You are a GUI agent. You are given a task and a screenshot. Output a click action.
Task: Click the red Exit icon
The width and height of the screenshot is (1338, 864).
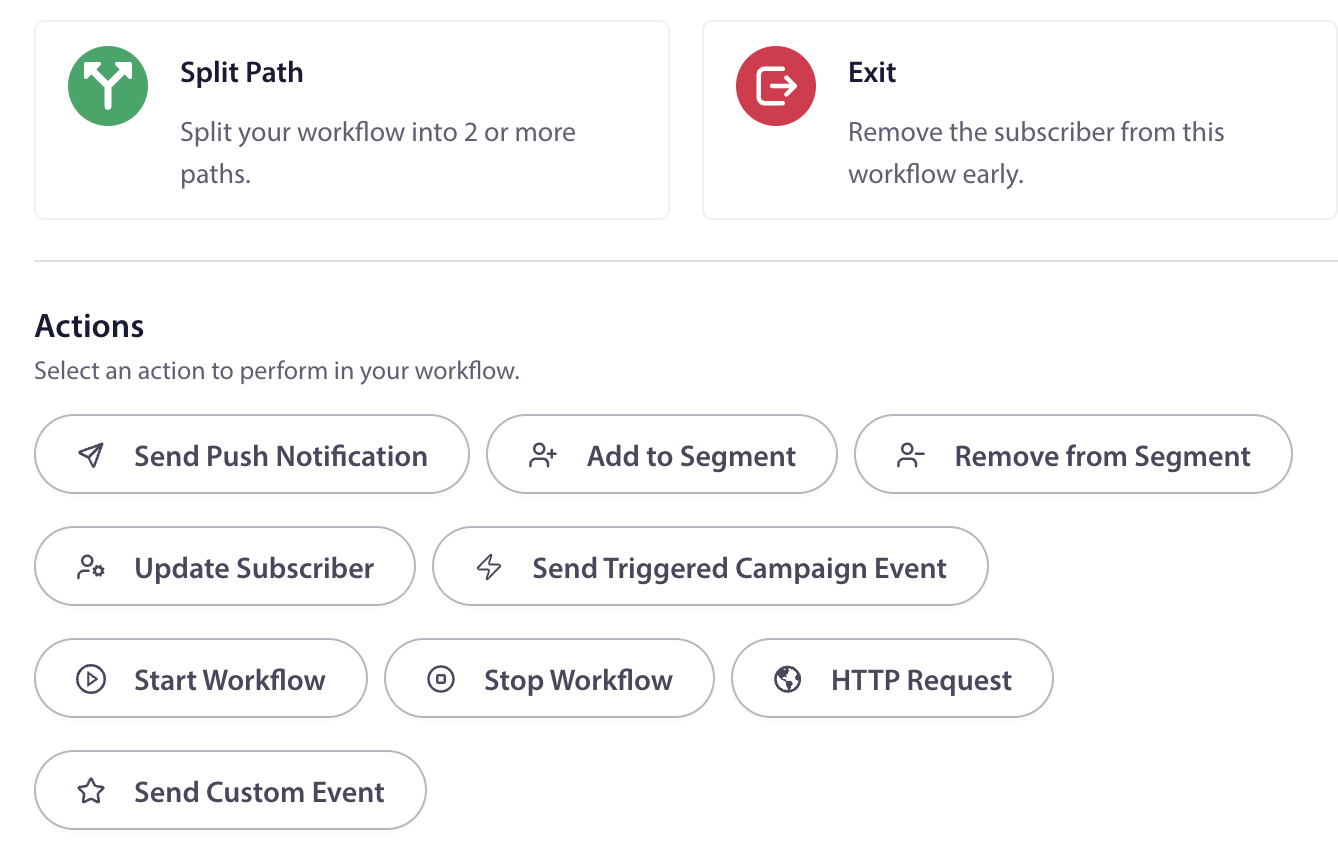pyautogui.click(x=776, y=86)
